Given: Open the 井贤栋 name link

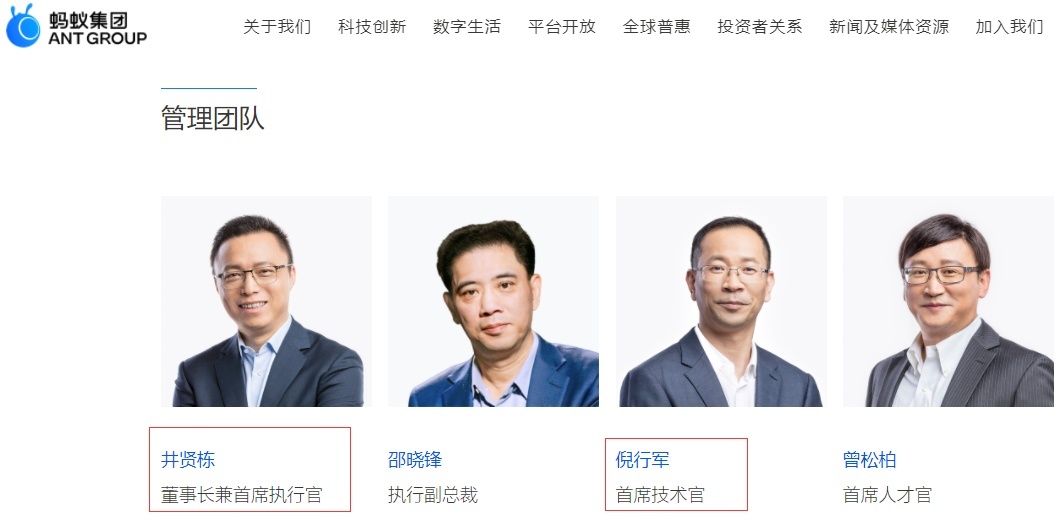Looking at the screenshot, I should pos(188,460).
